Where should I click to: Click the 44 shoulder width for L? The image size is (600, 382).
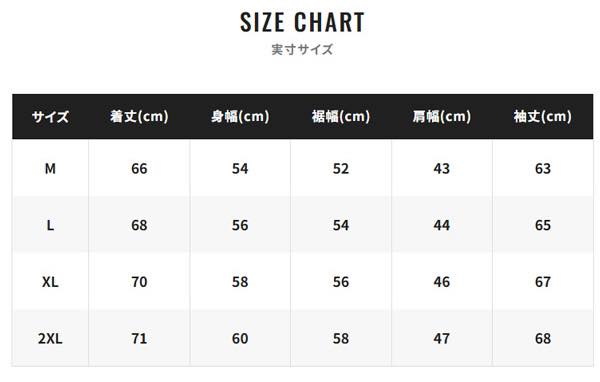click(x=442, y=225)
